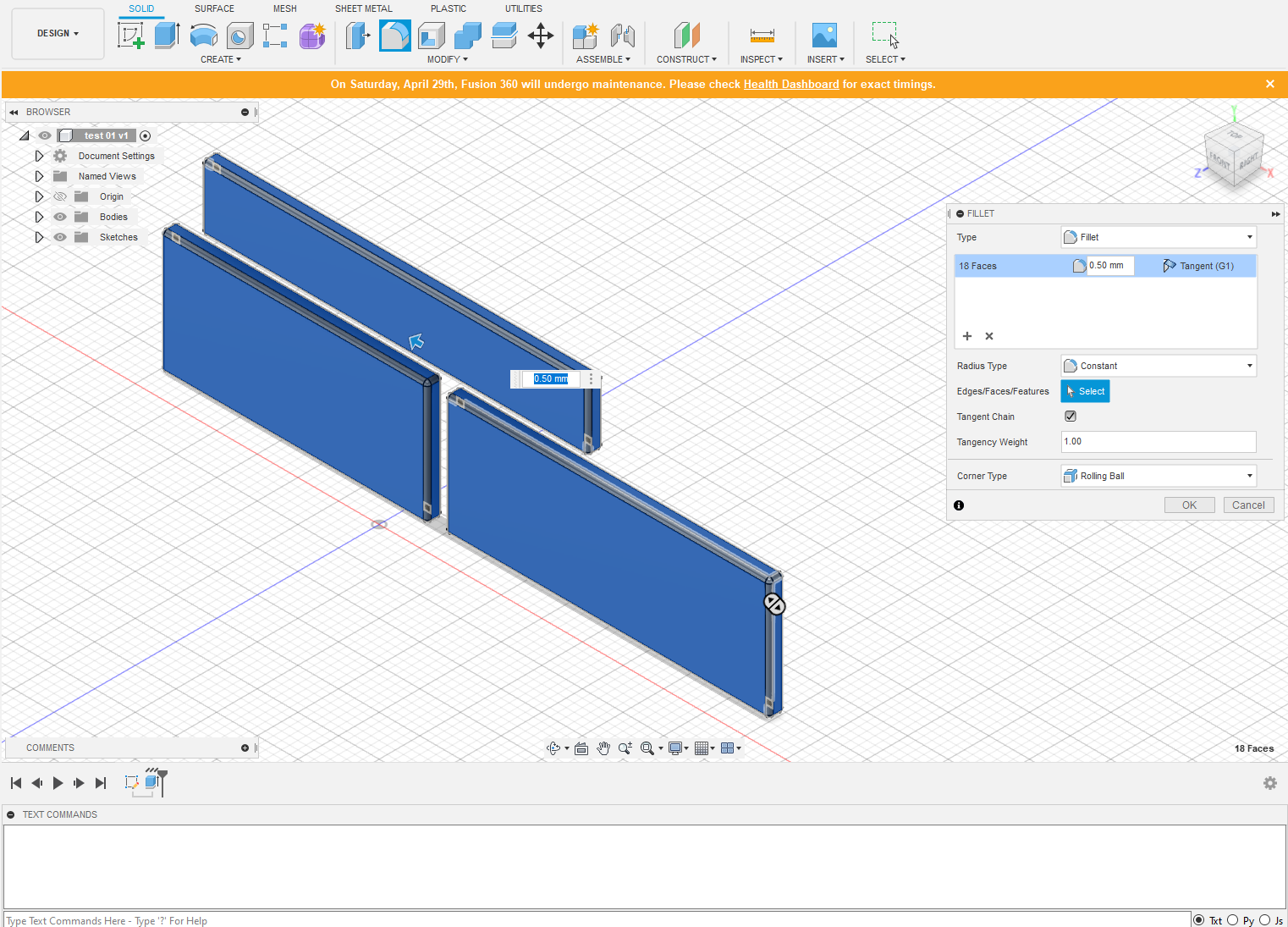Toggle visibility of the Origin folder
The image size is (1288, 927).
click(60, 196)
